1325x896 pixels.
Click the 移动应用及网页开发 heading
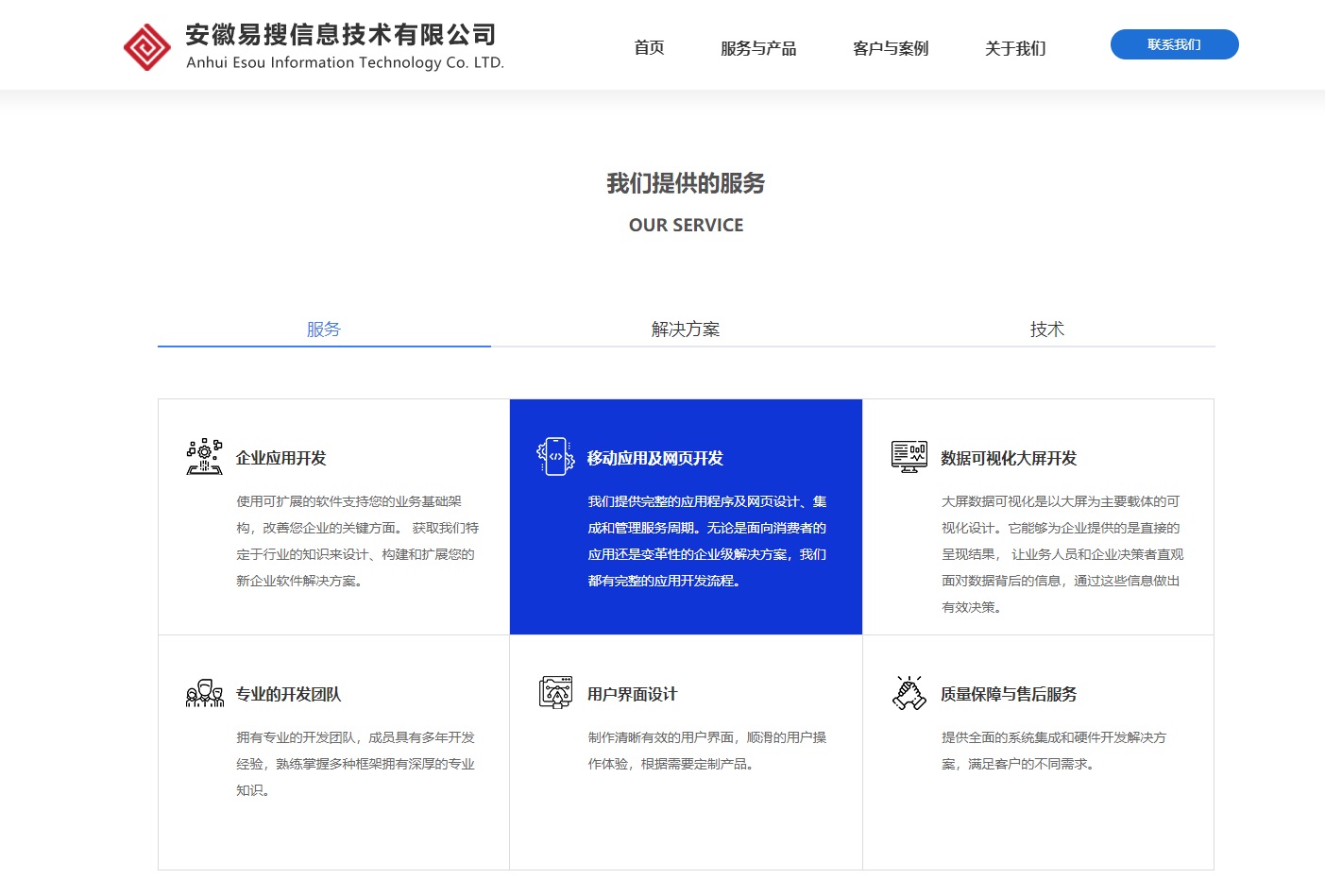click(654, 459)
